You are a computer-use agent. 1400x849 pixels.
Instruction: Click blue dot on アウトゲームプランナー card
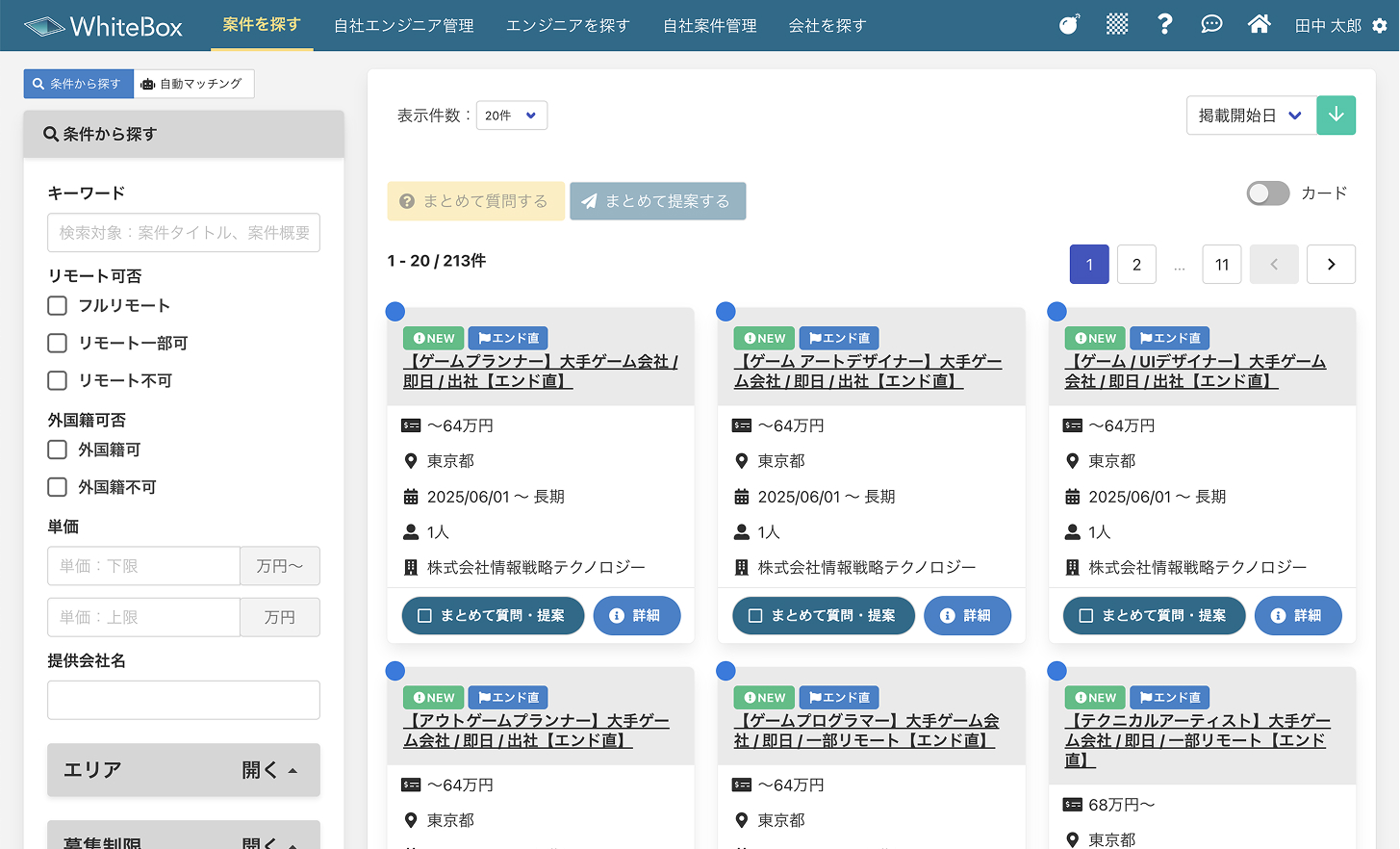pyautogui.click(x=395, y=671)
